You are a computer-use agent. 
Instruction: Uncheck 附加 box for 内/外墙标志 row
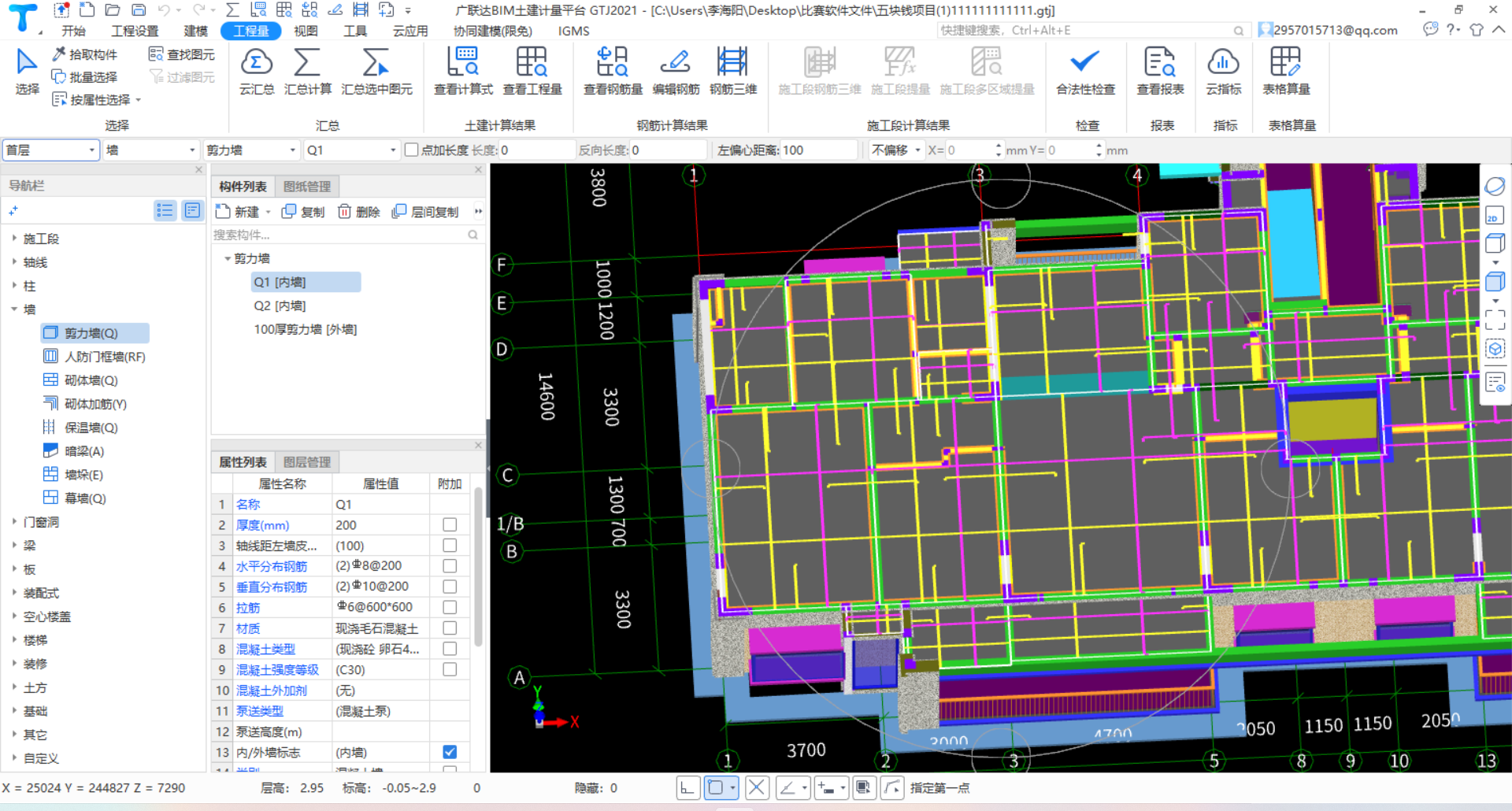[x=450, y=752]
